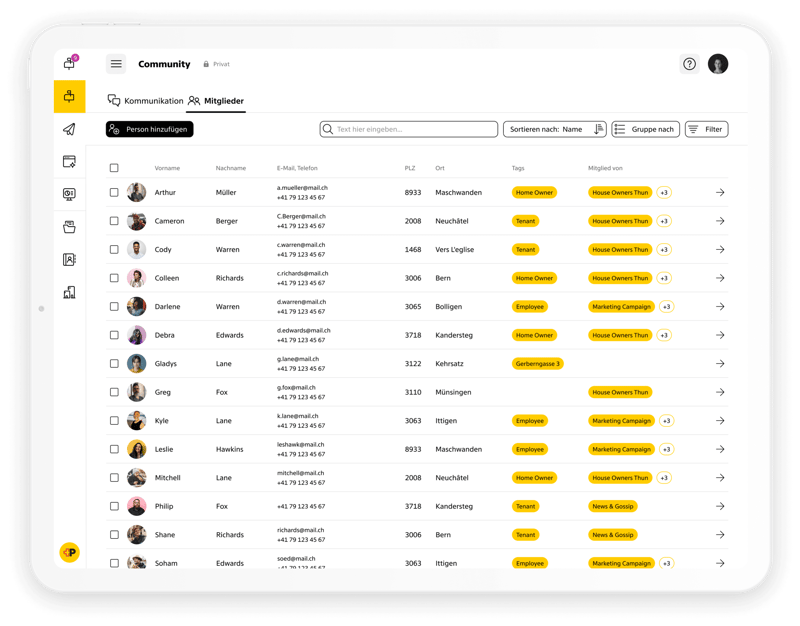Screen dimensions: 800x626
Task: Enable the checkbox for Philip Fox row
Action: click(116, 506)
